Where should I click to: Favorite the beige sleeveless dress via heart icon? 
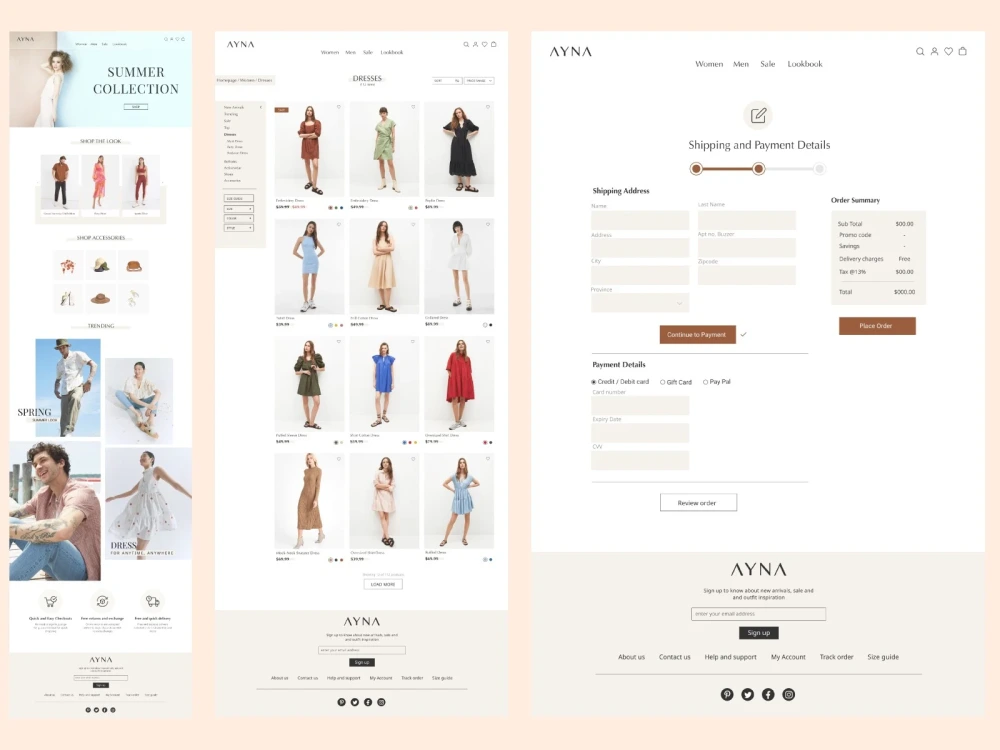[x=413, y=224]
